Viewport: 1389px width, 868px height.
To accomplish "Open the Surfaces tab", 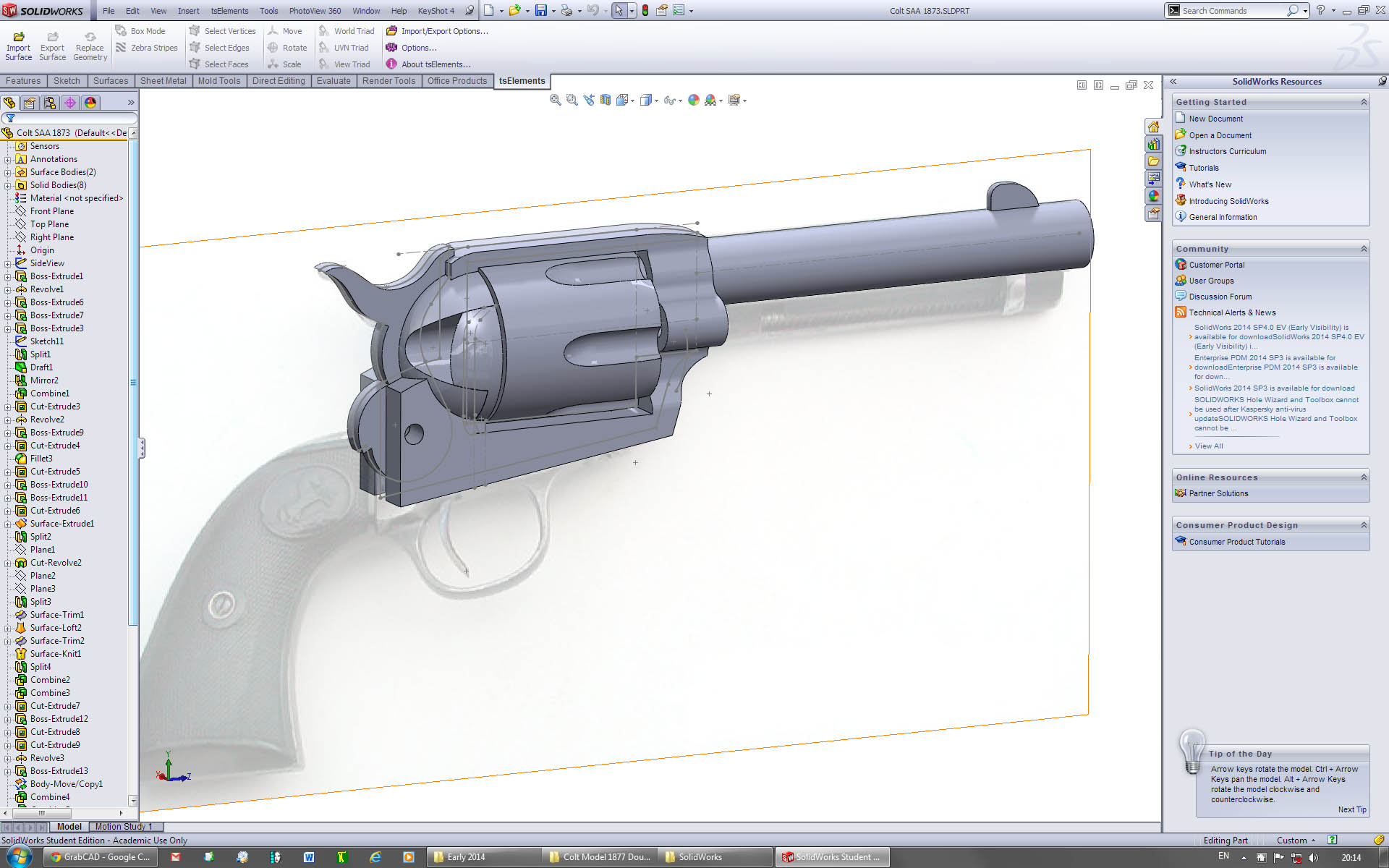I will pos(111,81).
